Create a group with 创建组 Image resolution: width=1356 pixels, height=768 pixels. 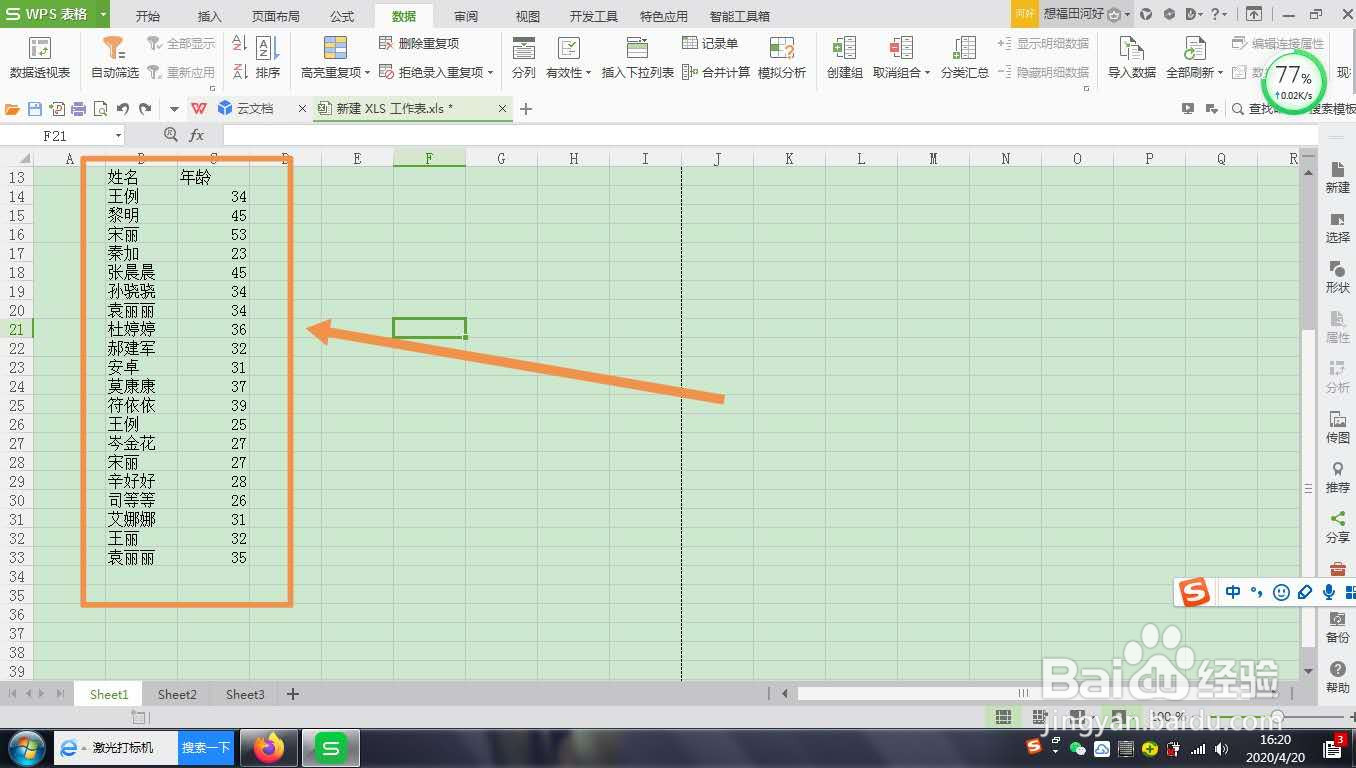coord(845,58)
